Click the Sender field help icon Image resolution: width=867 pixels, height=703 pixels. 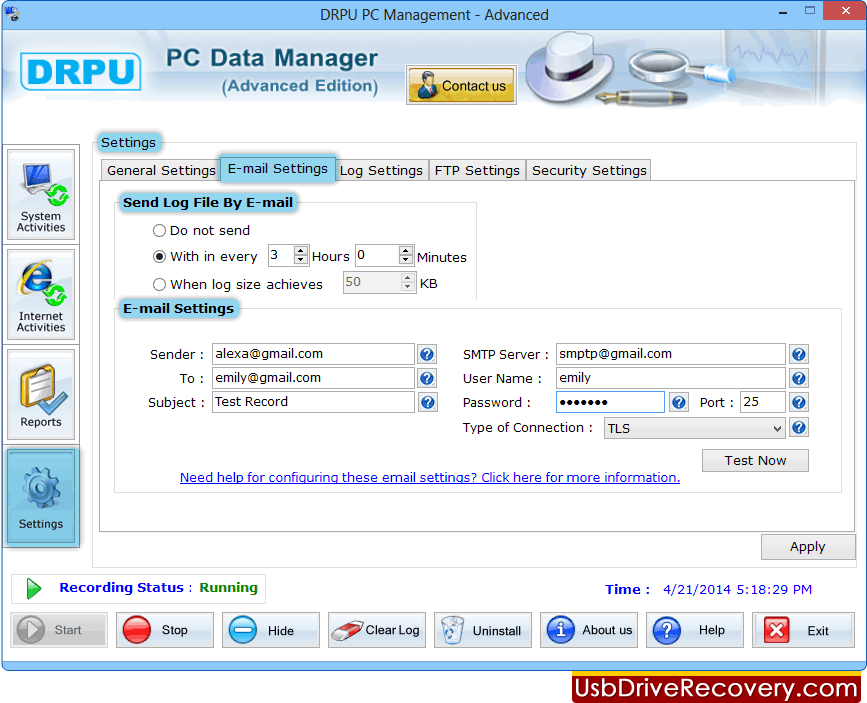(426, 354)
